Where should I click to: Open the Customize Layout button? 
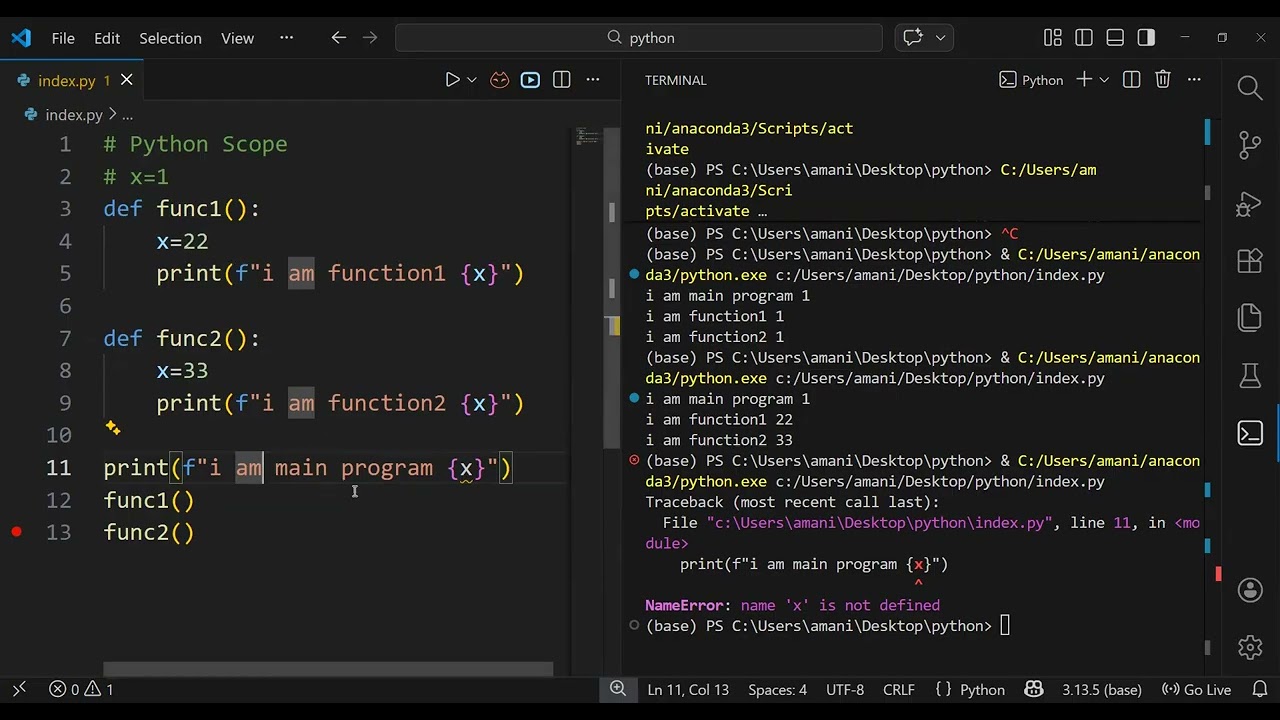tap(1052, 38)
